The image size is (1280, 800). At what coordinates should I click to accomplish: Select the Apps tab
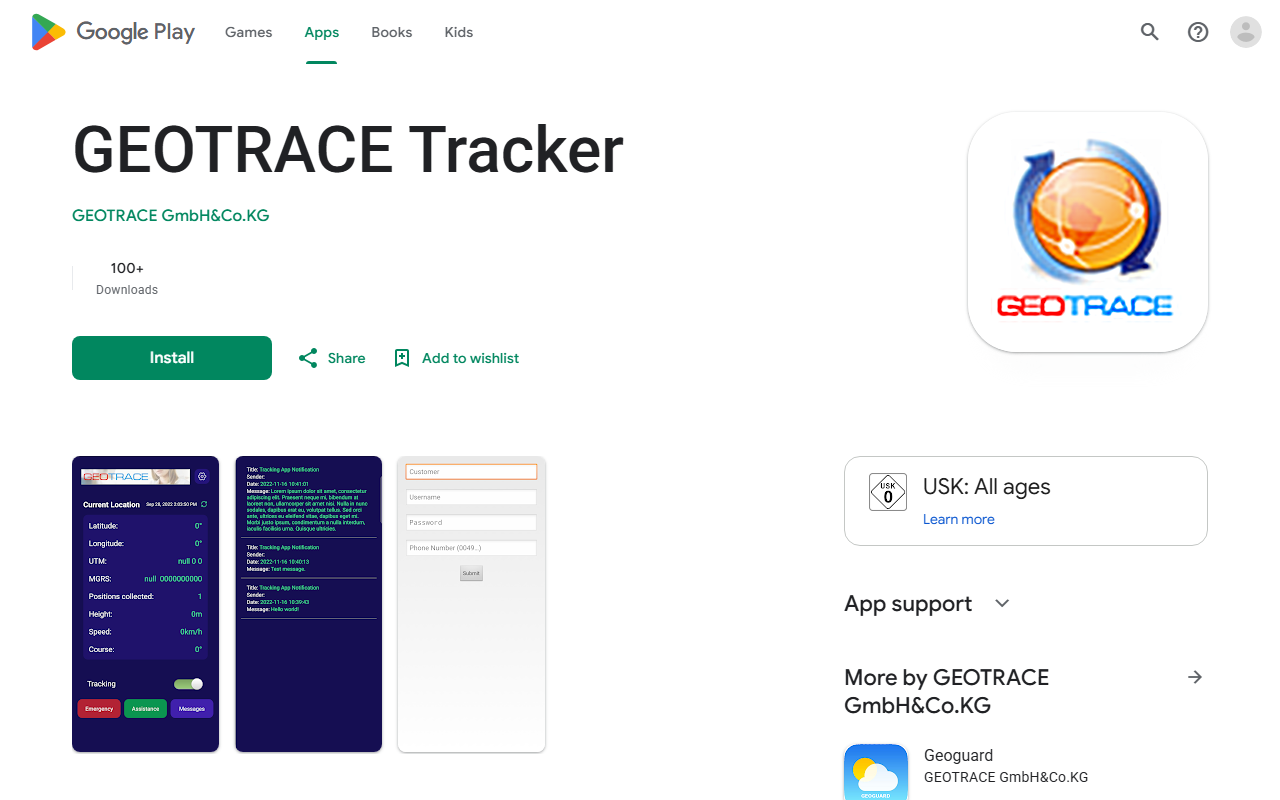point(322,32)
